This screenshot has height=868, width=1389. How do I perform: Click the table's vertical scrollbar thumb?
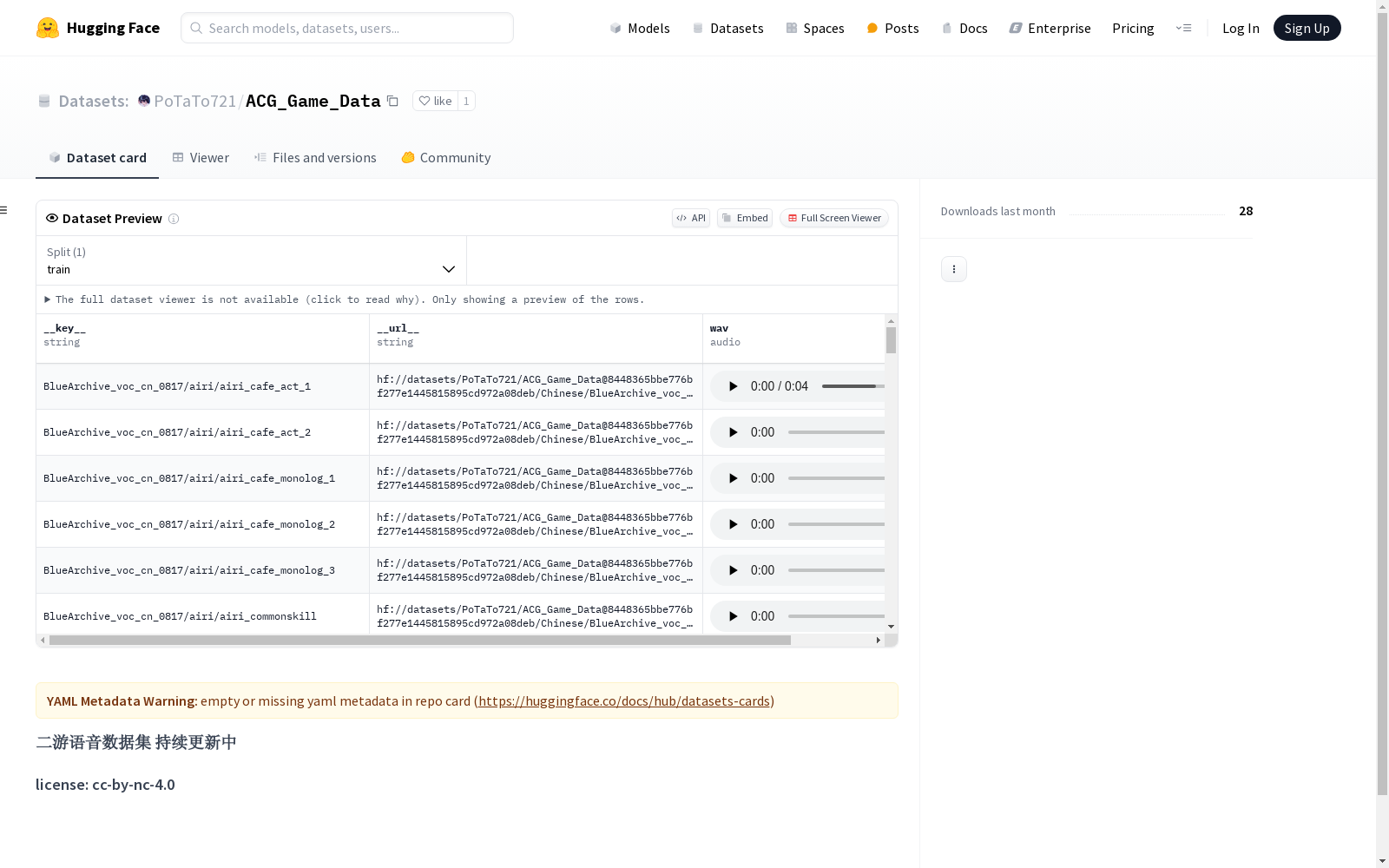tap(891, 340)
